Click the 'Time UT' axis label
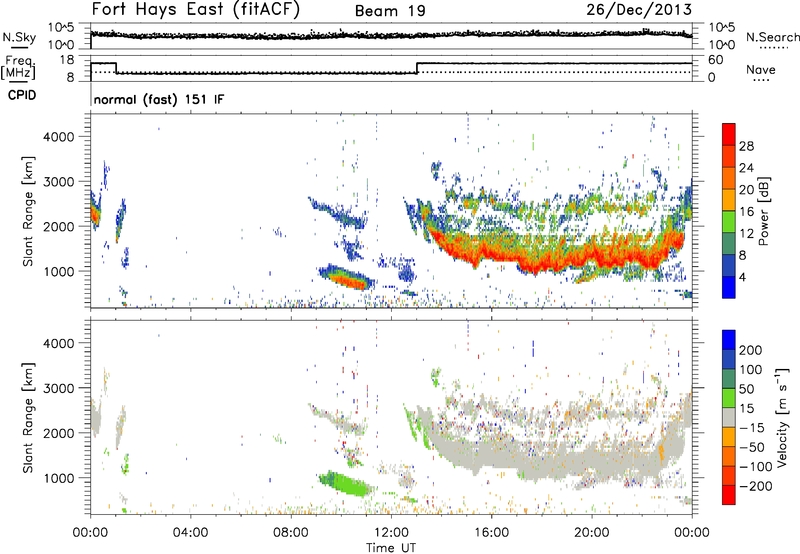The height and width of the screenshot is (554, 800). [x=391, y=547]
